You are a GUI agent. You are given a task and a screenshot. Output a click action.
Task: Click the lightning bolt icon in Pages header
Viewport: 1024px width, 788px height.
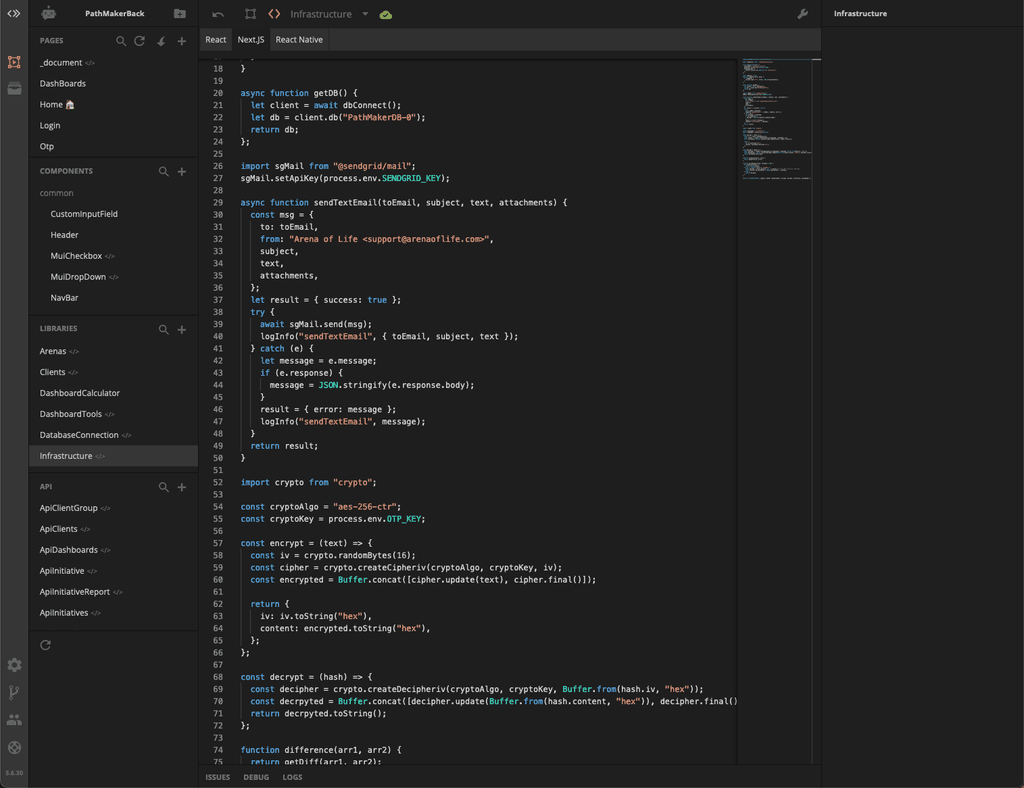click(x=161, y=41)
